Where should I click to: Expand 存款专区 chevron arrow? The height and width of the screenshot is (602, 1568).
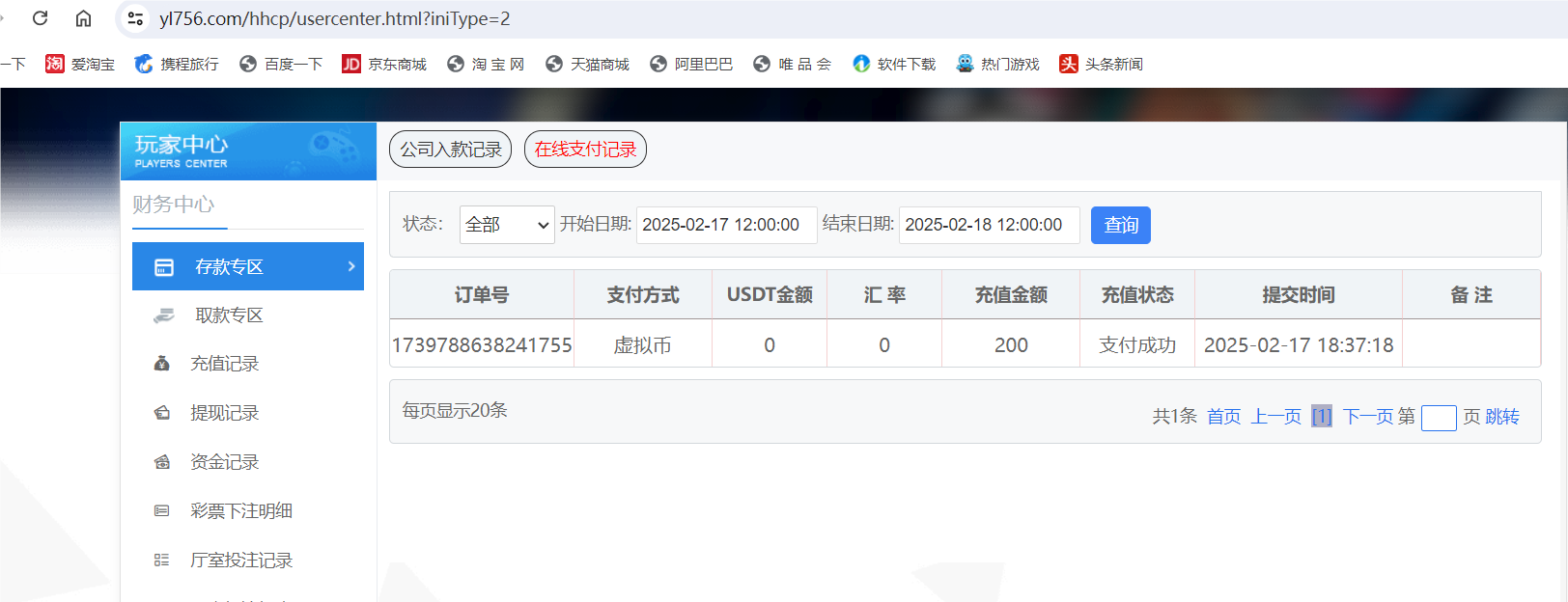[x=351, y=266]
